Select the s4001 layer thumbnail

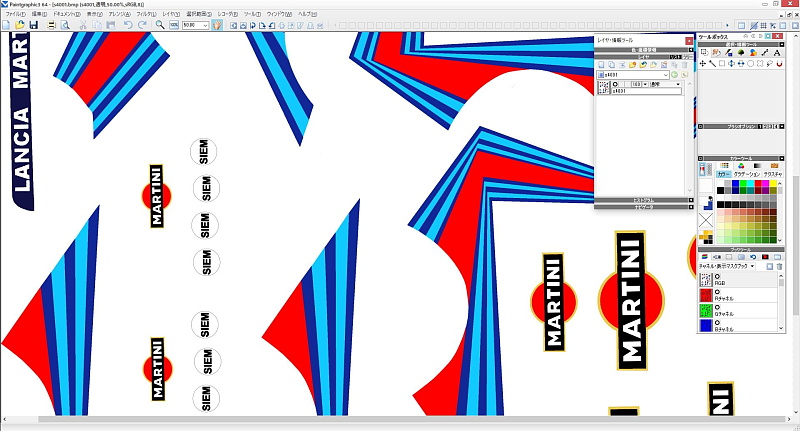click(603, 88)
